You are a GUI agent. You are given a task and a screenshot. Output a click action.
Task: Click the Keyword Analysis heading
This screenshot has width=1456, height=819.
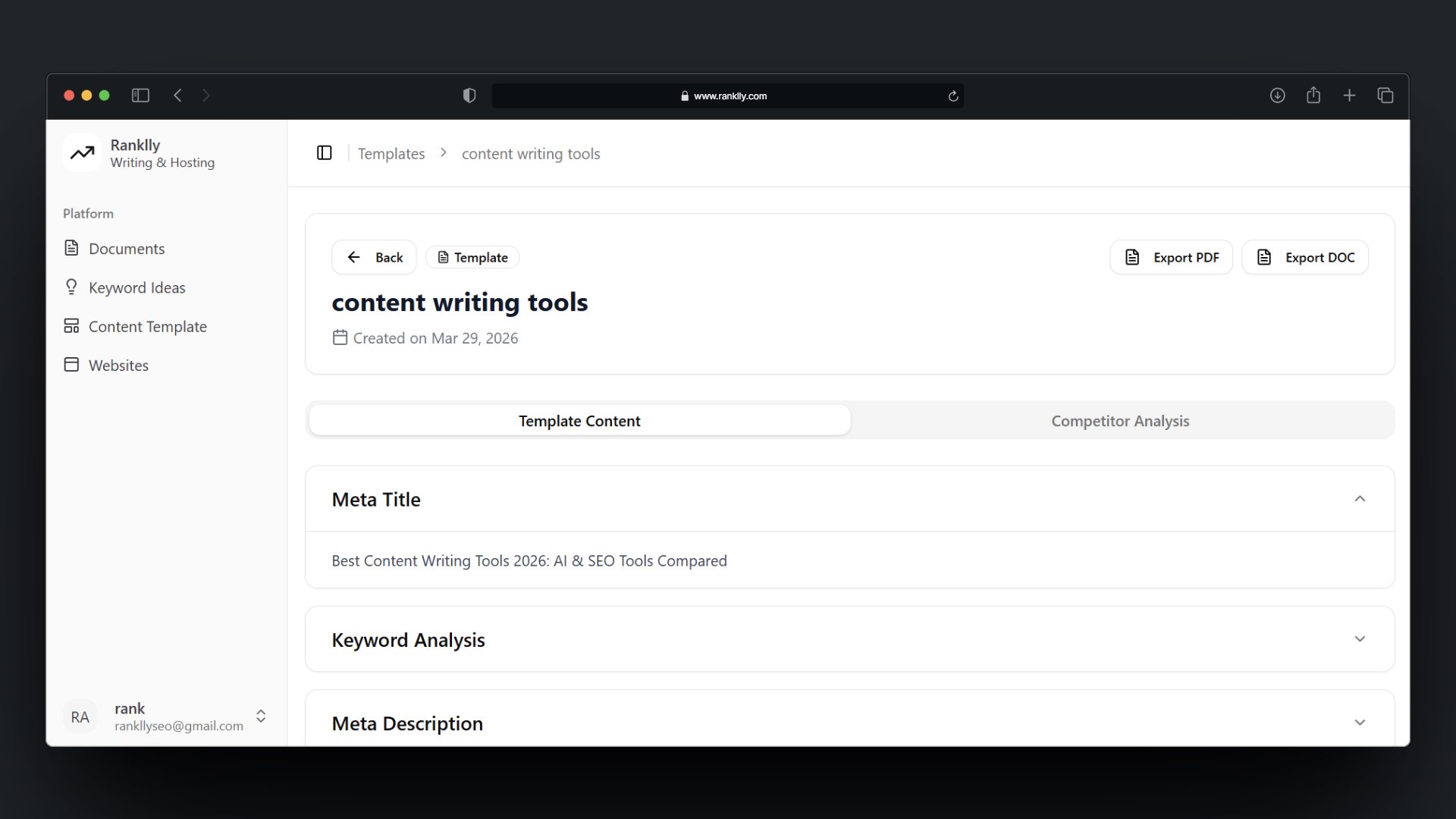(x=408, y=640)
